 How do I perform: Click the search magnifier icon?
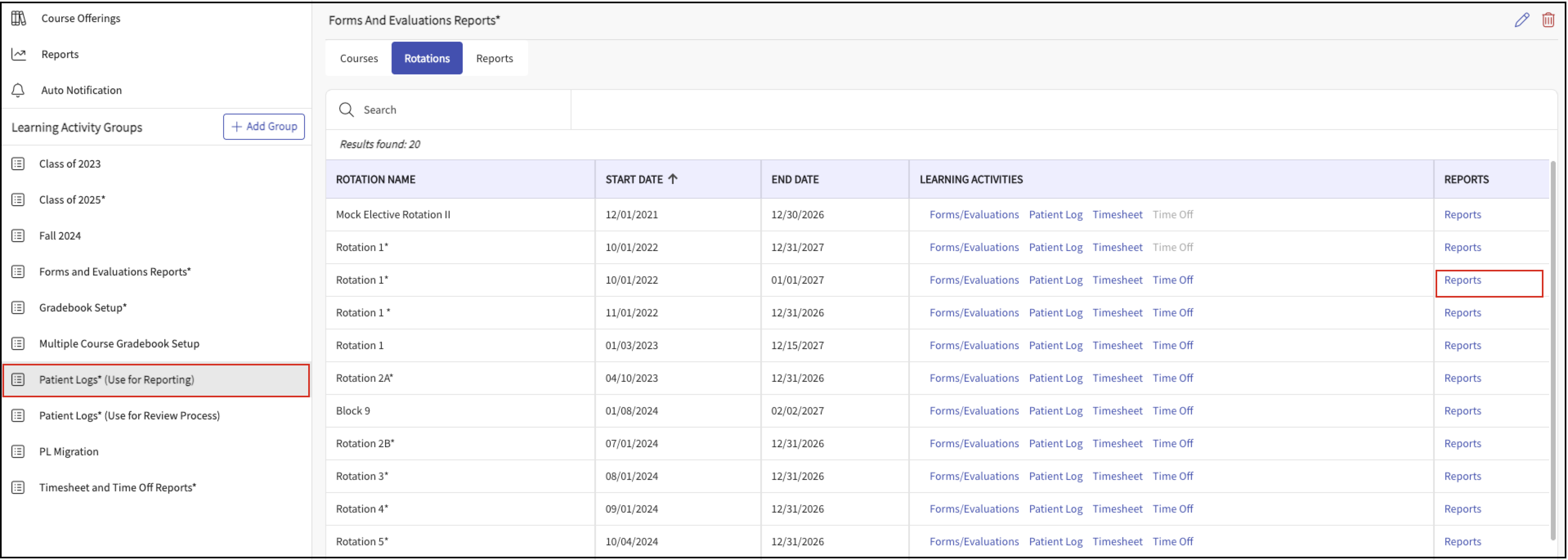346,110
